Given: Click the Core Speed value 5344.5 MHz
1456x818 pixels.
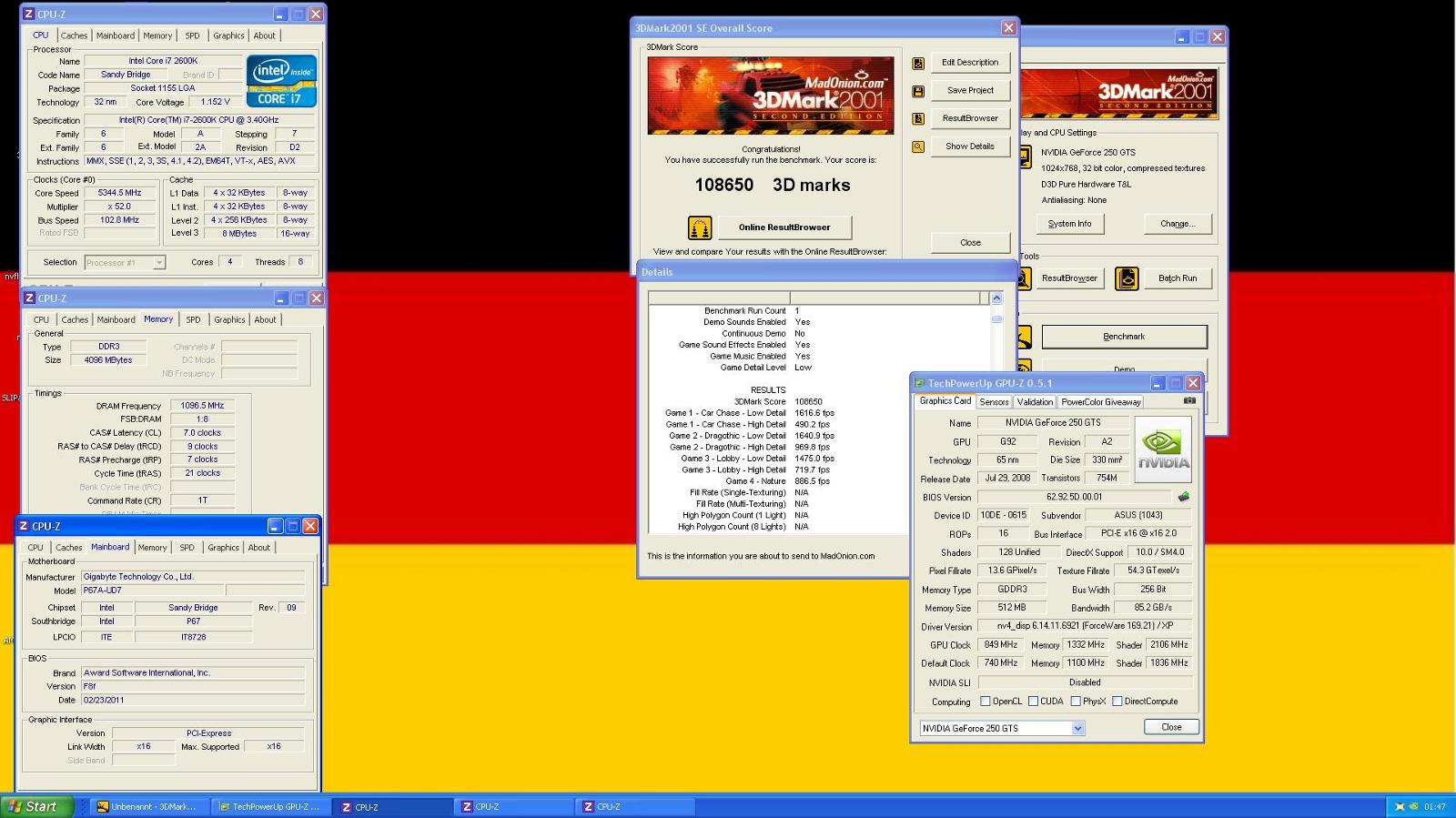Looking at the screenshot, I should click(120, 193).
